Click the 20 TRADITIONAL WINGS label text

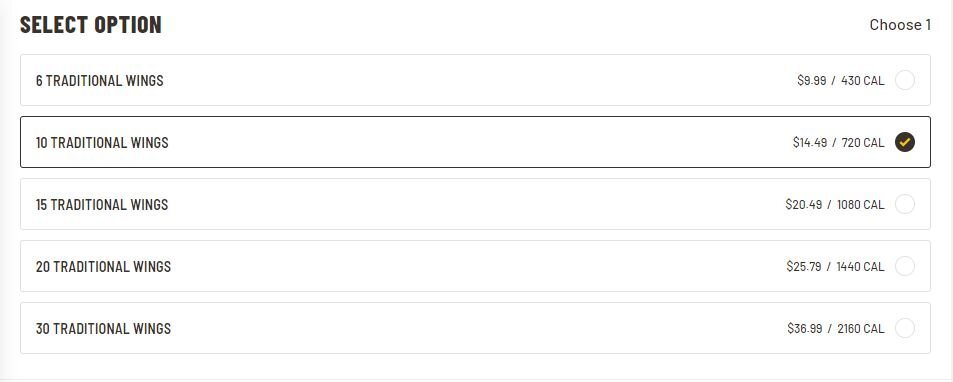(x=103, y=267)
